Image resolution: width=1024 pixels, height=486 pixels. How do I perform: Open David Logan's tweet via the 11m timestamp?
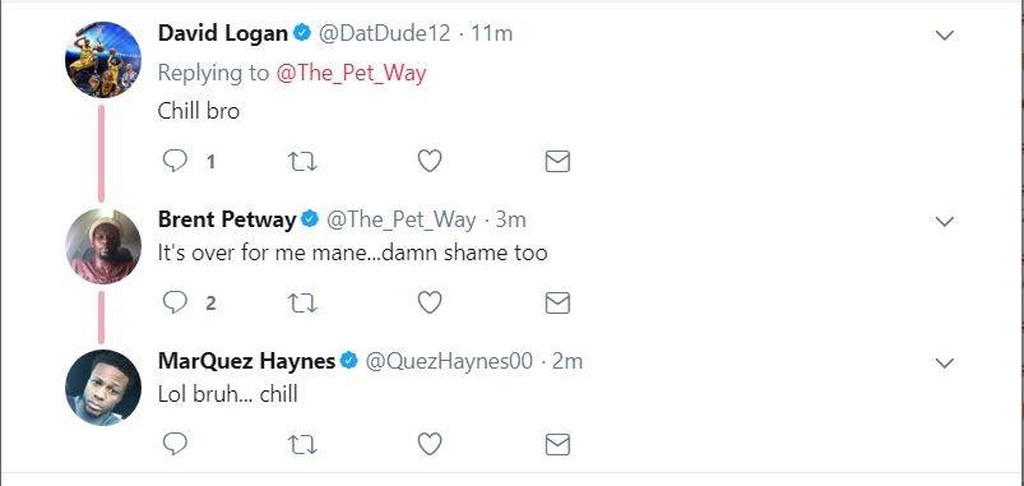point(492,33)
